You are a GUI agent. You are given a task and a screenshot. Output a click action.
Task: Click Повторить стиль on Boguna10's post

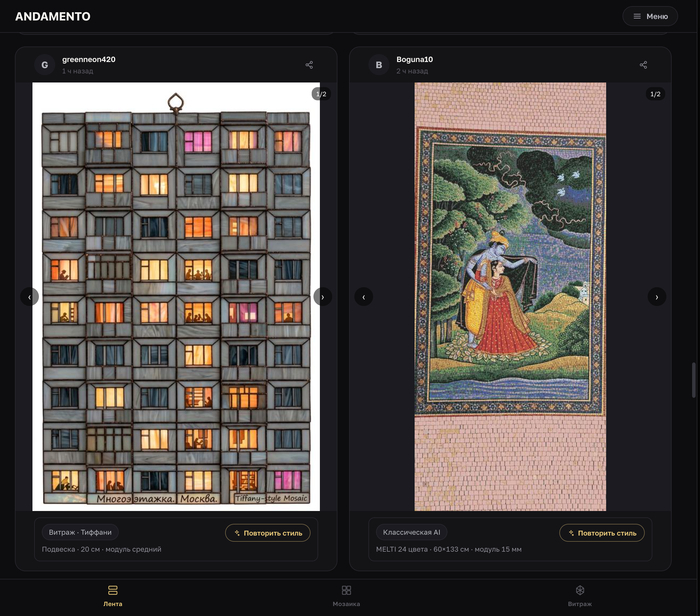pyautogui.click(x=602, y=533)
